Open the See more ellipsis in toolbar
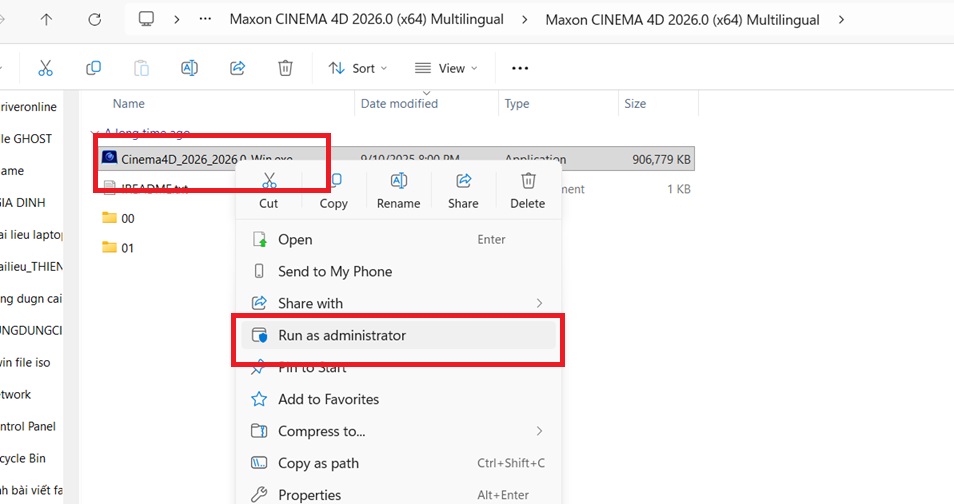Image resolution: width=954 pixels, height=504 pixels. tap(520, 68)
